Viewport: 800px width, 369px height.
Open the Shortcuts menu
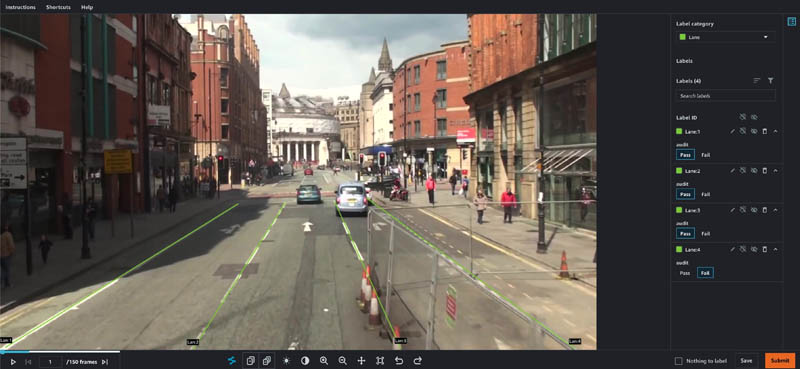(x=58, y=7)
